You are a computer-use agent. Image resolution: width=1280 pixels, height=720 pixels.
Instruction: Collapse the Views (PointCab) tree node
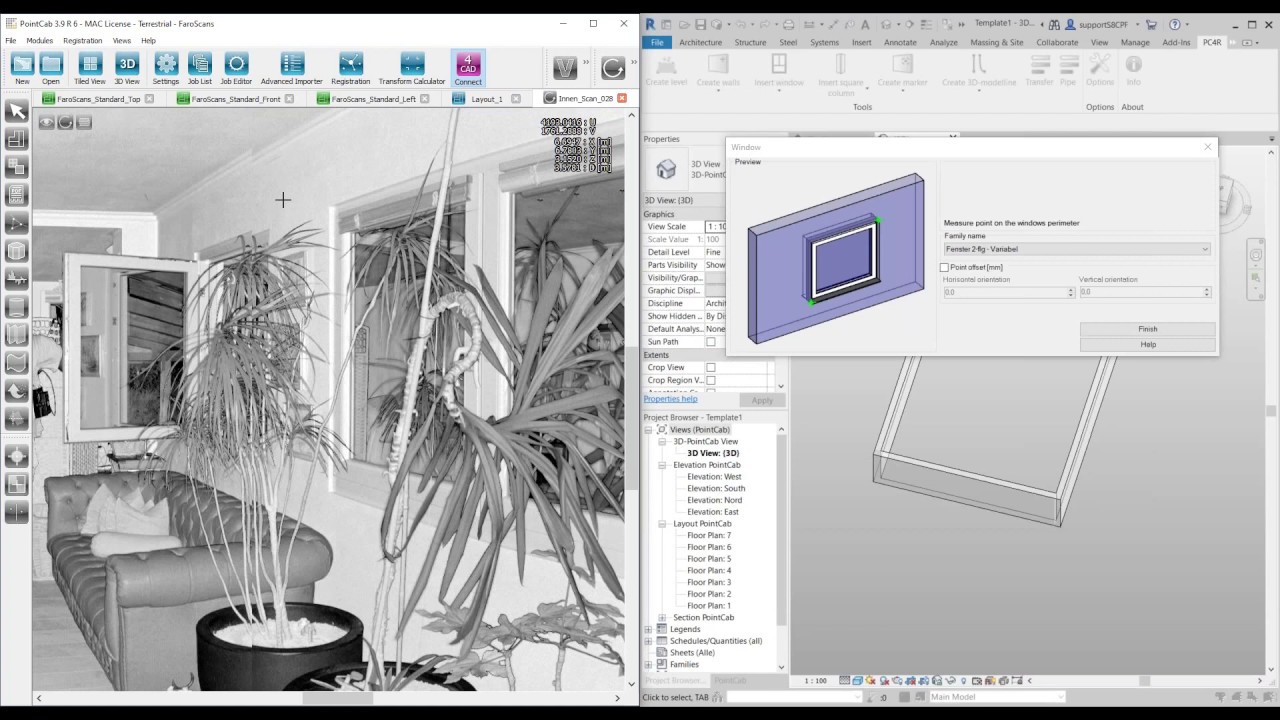[x=648, y=429]
